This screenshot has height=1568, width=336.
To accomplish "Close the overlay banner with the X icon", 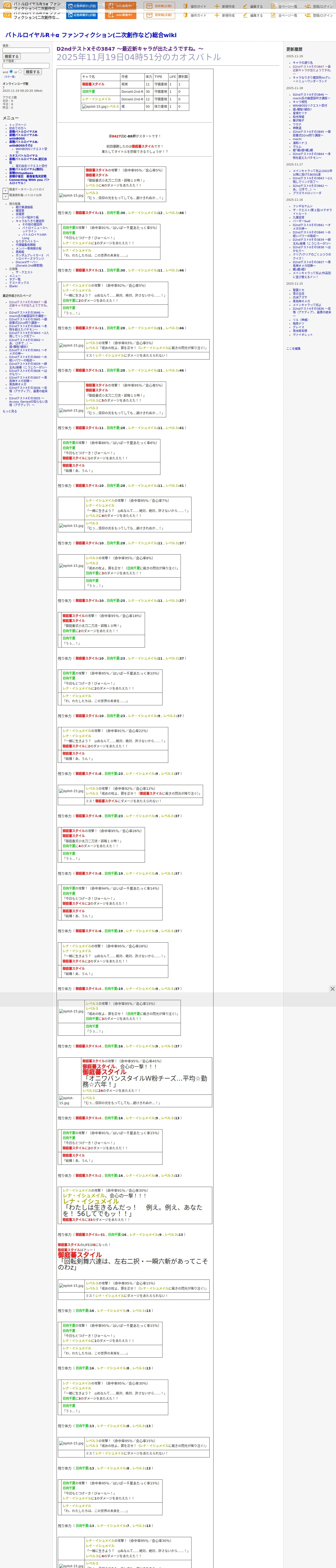I will [x=332, y=989].
